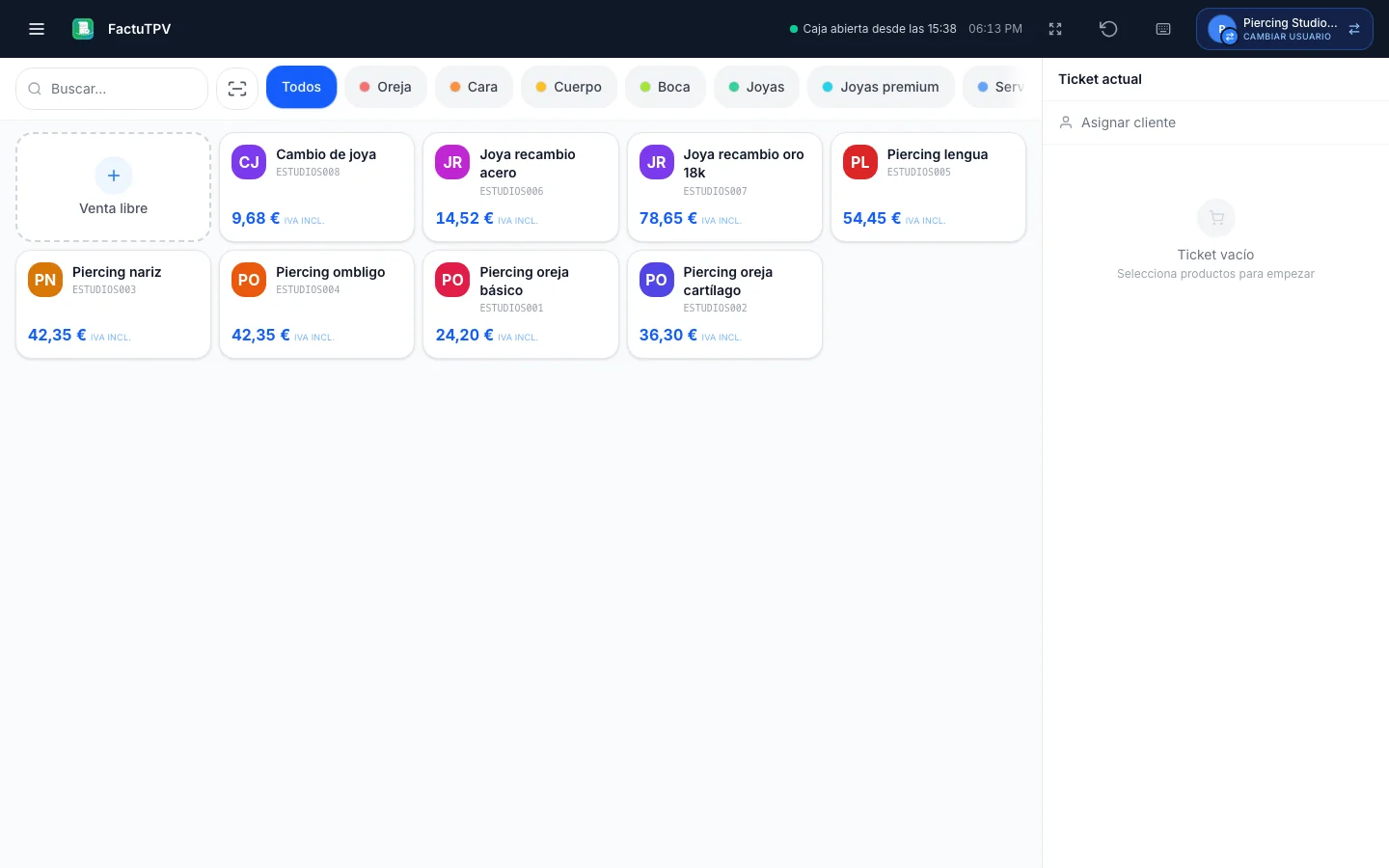Click the Joya recambio oro 18k title
This screenshot has width=1389, height=868.
tap(744, 163)
